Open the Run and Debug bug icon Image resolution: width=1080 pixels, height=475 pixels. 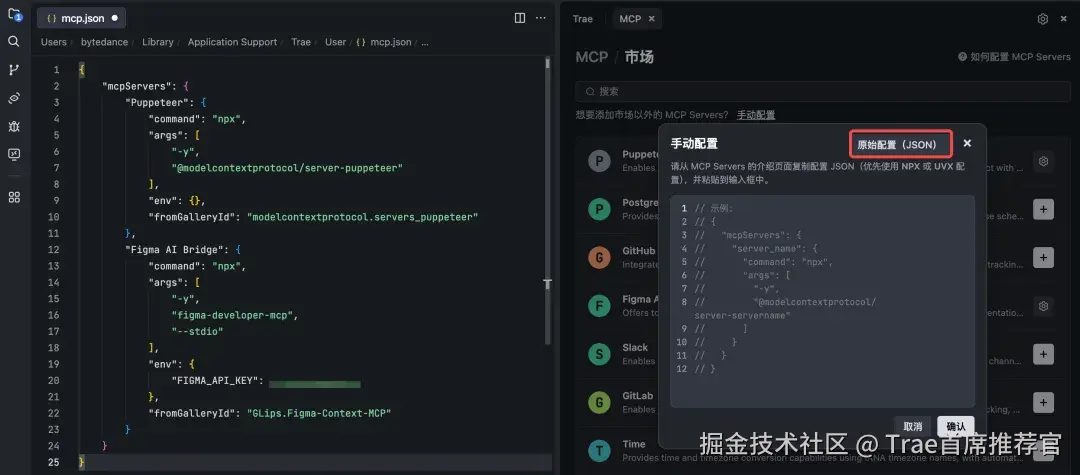point(14,126)
